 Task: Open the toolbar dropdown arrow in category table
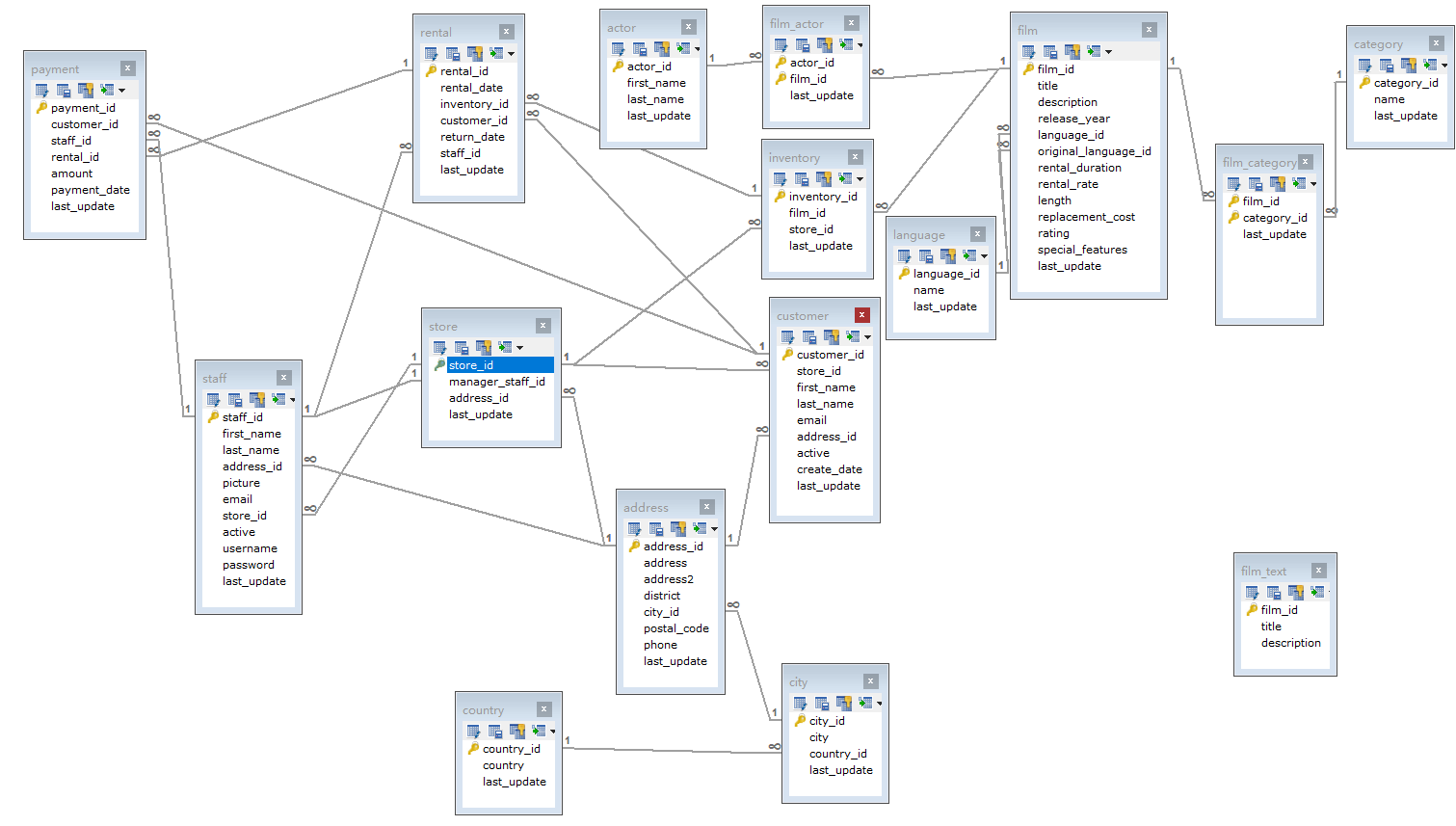pos(1443,66)
